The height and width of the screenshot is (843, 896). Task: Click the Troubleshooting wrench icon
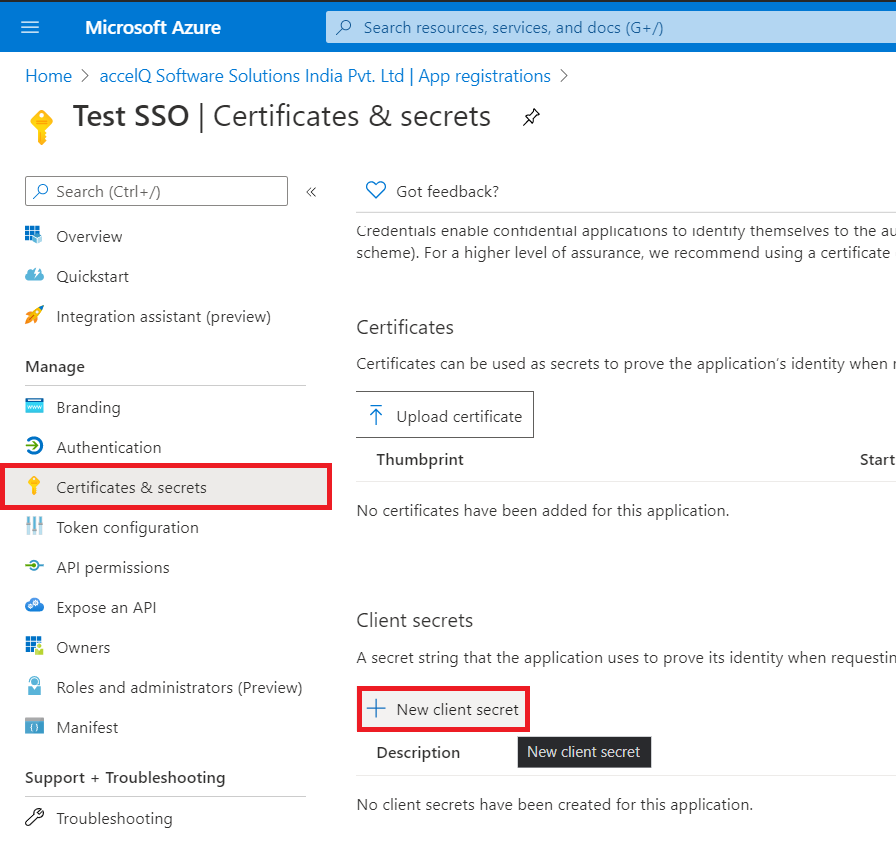(x=34, y=817)
